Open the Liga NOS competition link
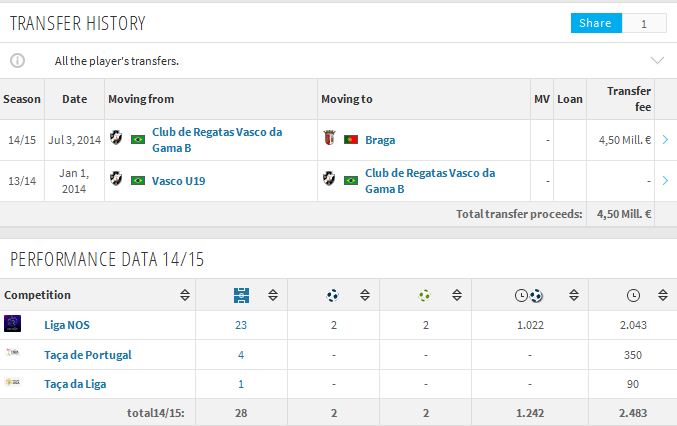Image resolution: width=677 pixels, height=426 pixels. [x=68, y=325]
